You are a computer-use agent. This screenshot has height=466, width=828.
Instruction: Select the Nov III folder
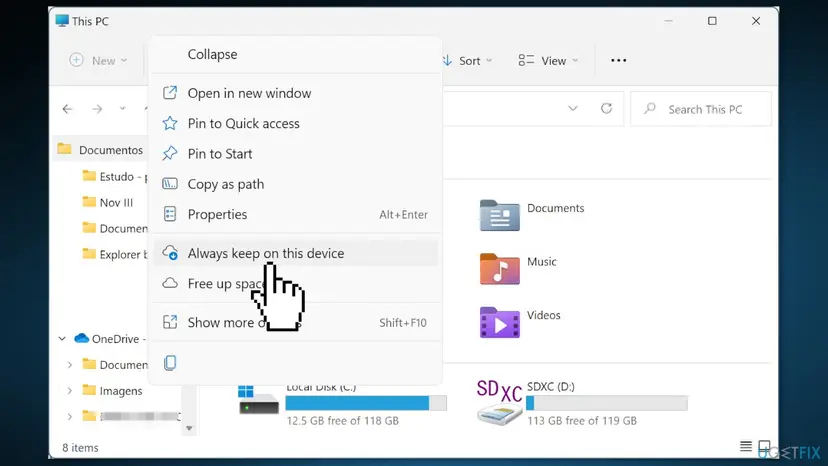point(108,202)
